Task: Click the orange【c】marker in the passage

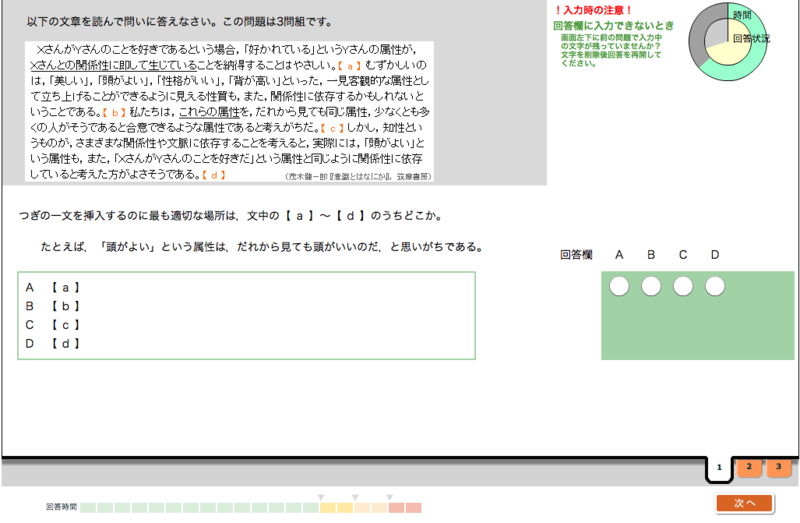Action: [332, 129]
